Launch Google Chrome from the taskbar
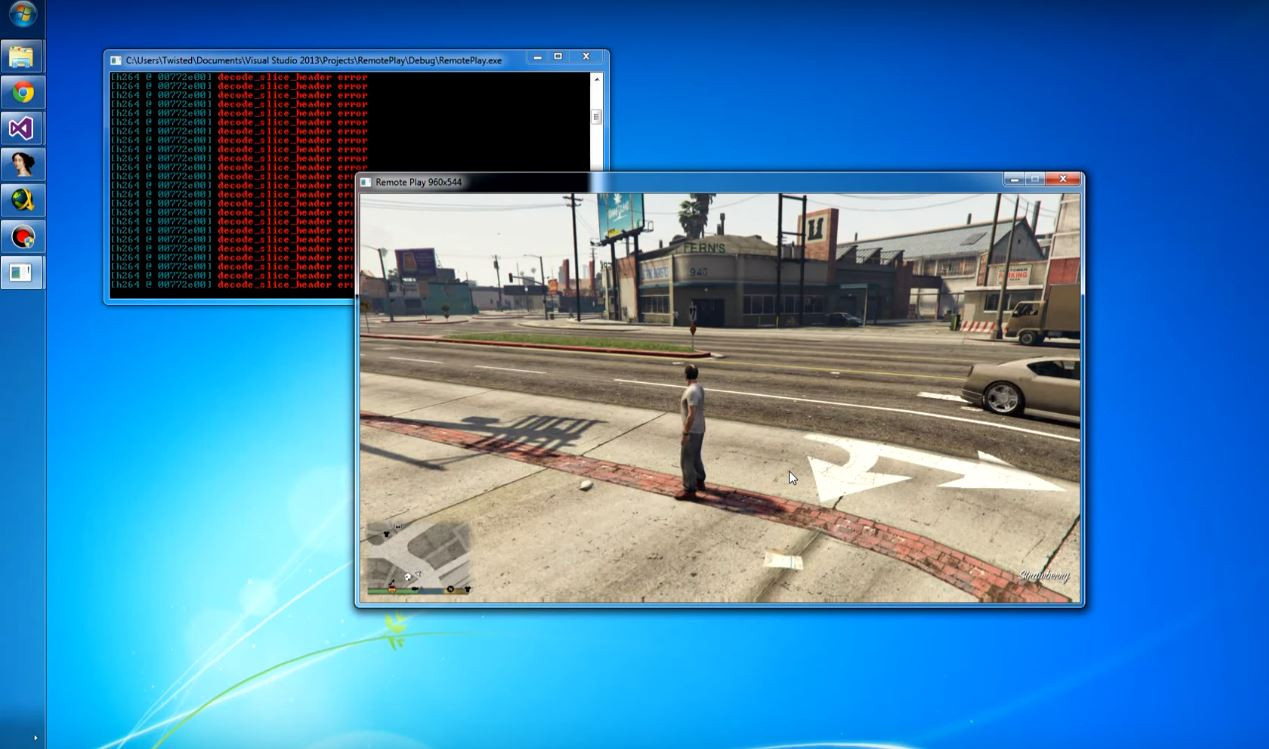Screen dimensions: 1269x749 pos(22,93)
